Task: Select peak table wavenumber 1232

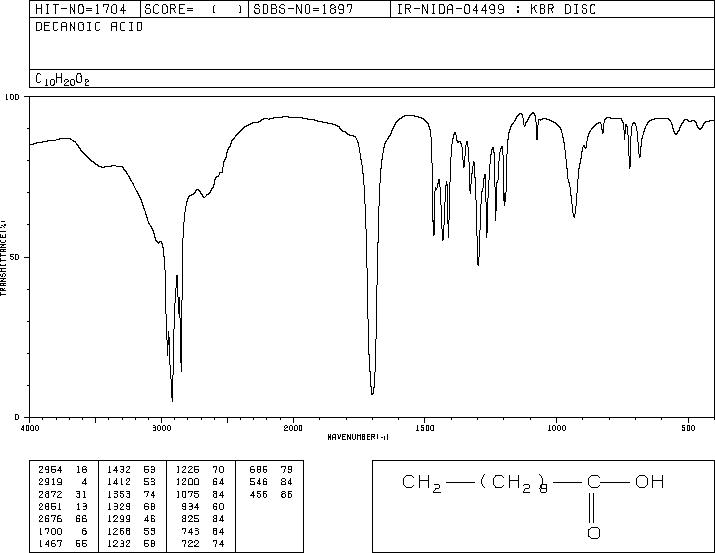Action: (119, 543)
